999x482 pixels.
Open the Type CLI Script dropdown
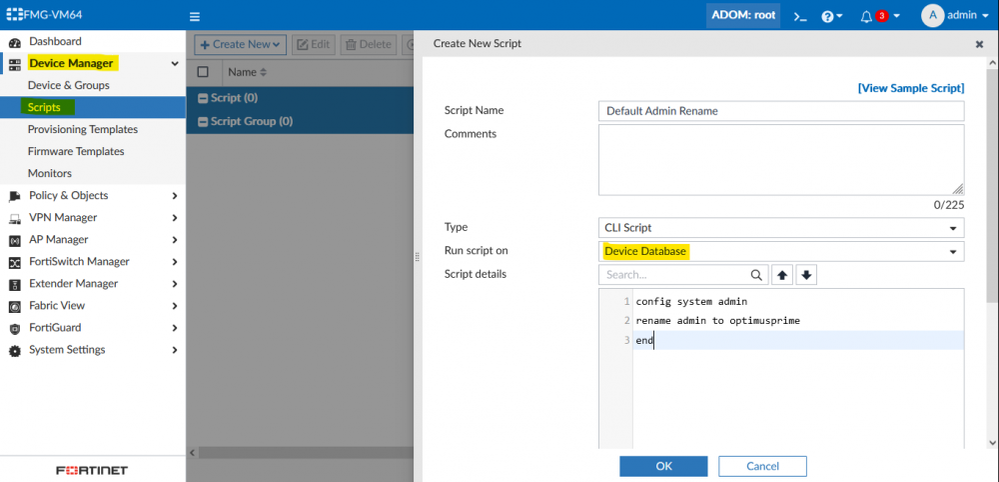[x=781, y=228]
